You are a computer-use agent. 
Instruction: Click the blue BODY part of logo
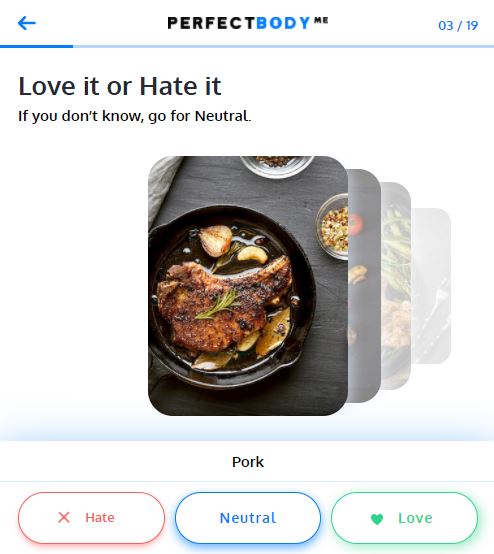(283, 23)
